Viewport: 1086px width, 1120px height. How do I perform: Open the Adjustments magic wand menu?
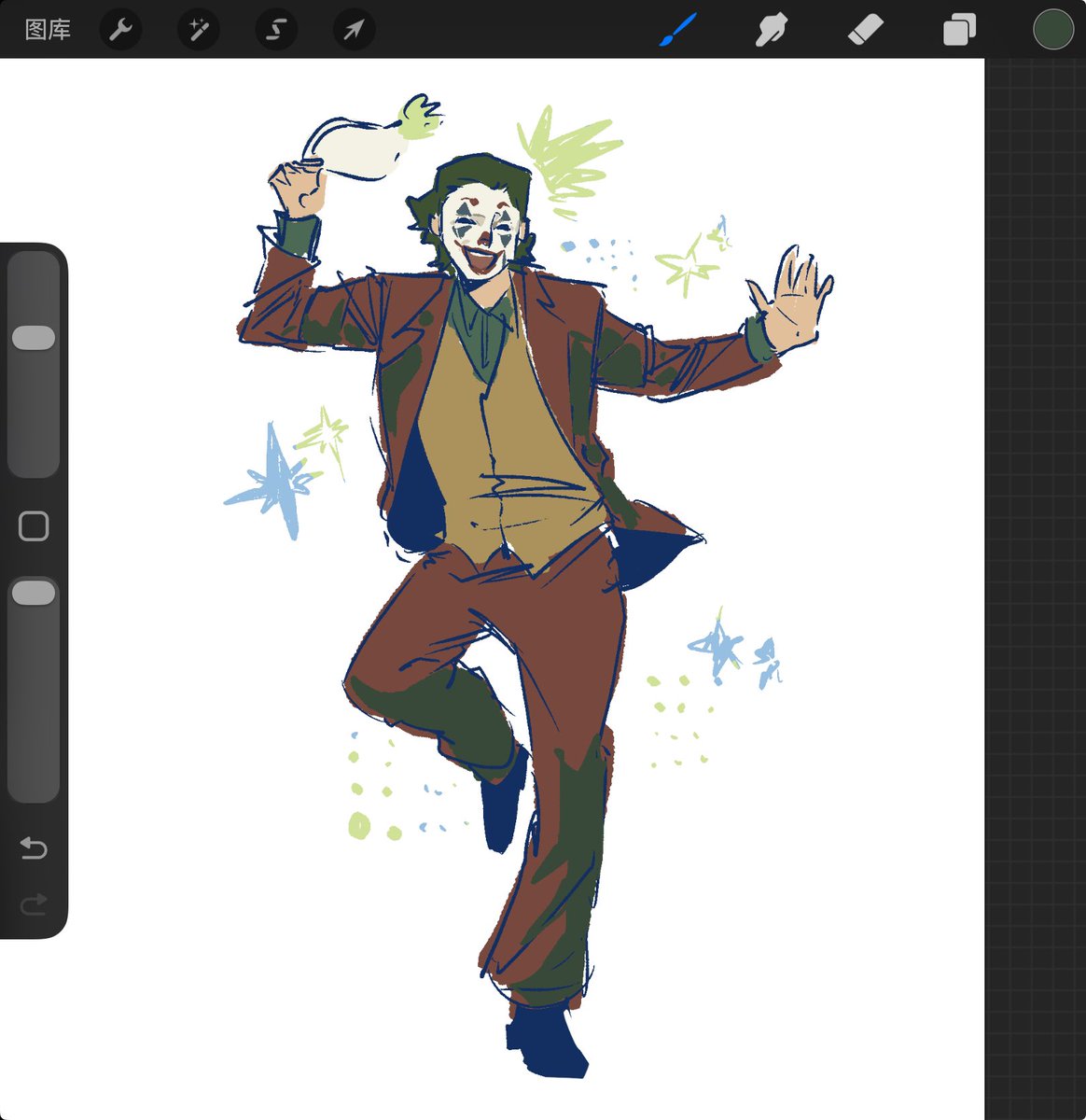coord(199,30)
